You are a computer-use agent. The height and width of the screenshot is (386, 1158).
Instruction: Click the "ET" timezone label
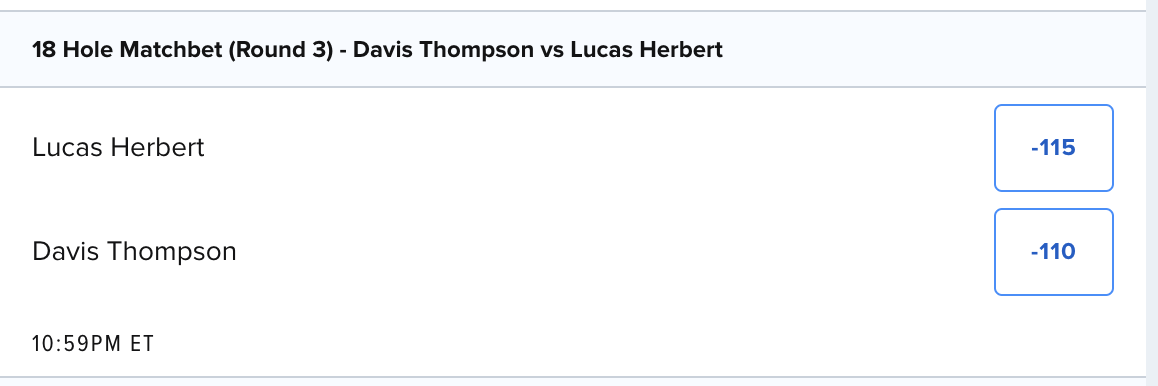143,344
